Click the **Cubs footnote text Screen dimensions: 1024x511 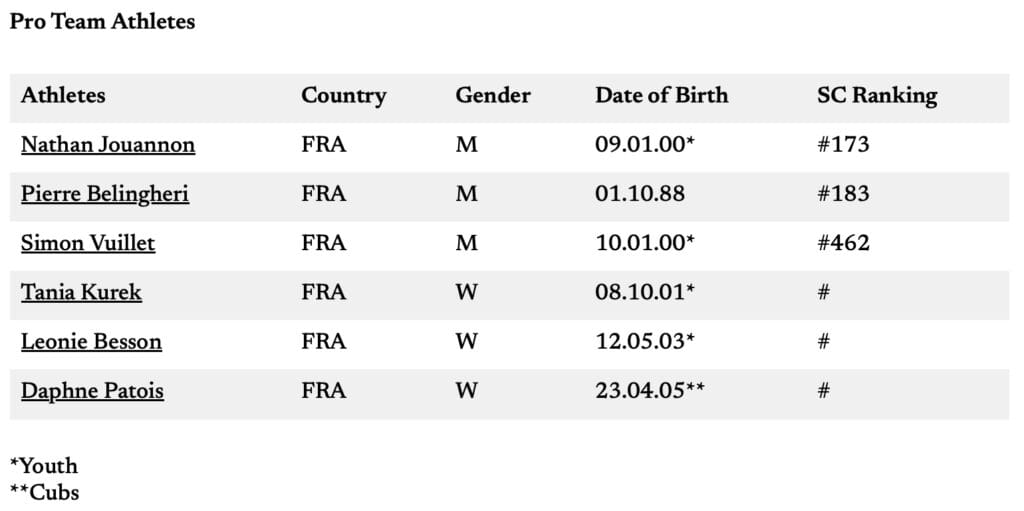pos(44,491)
